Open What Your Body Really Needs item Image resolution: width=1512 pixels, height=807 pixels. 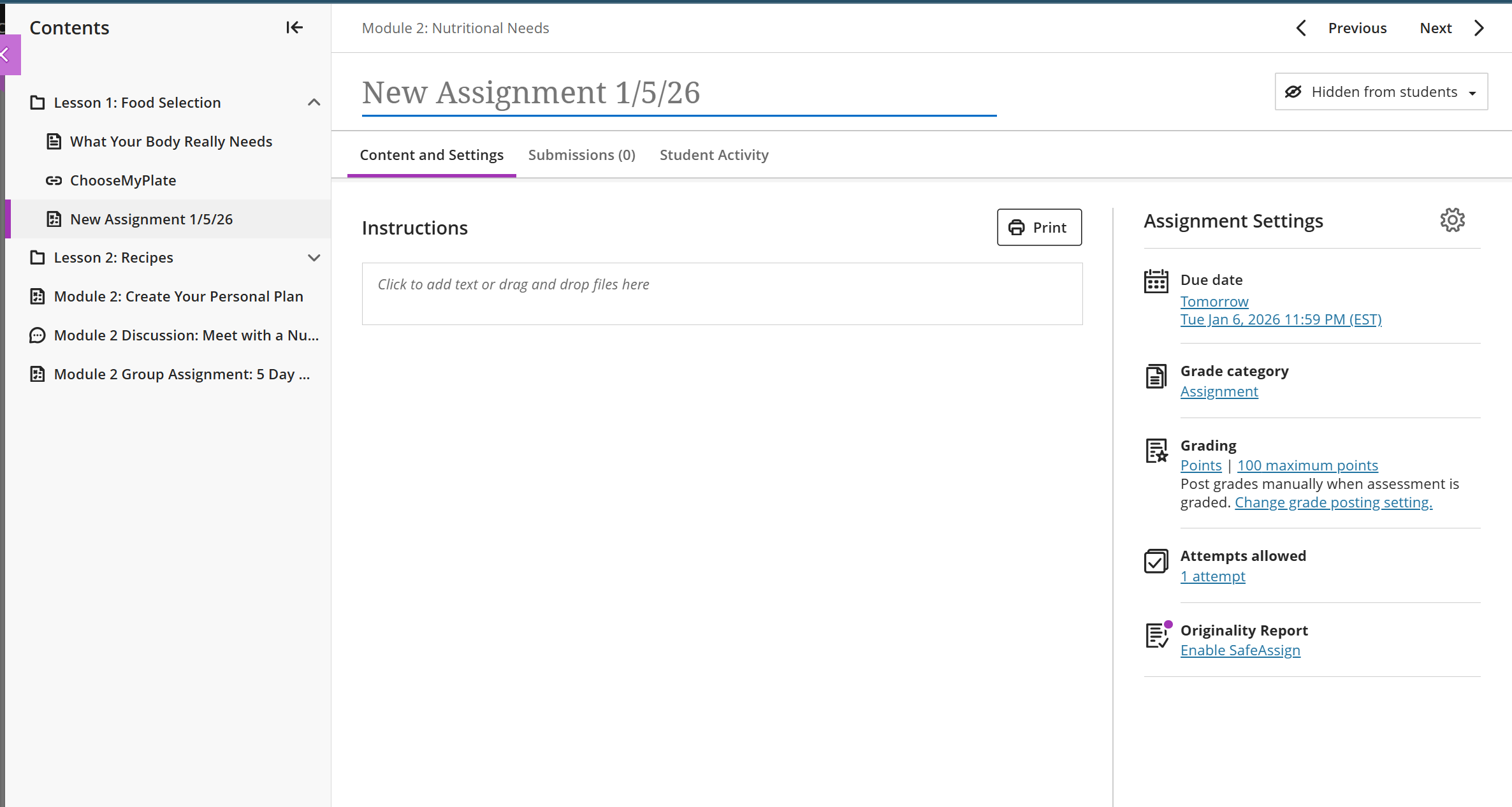171,142
